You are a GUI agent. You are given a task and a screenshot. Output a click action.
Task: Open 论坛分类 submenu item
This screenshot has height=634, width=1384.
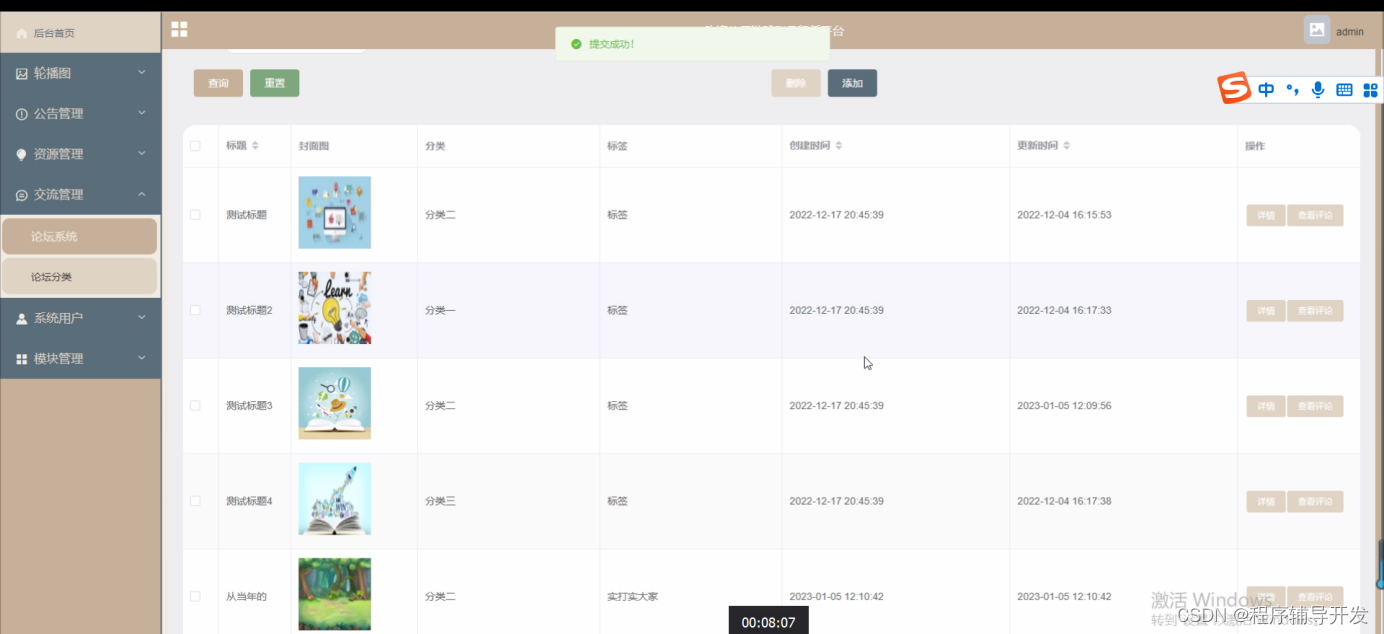click(x=79, y=277)
